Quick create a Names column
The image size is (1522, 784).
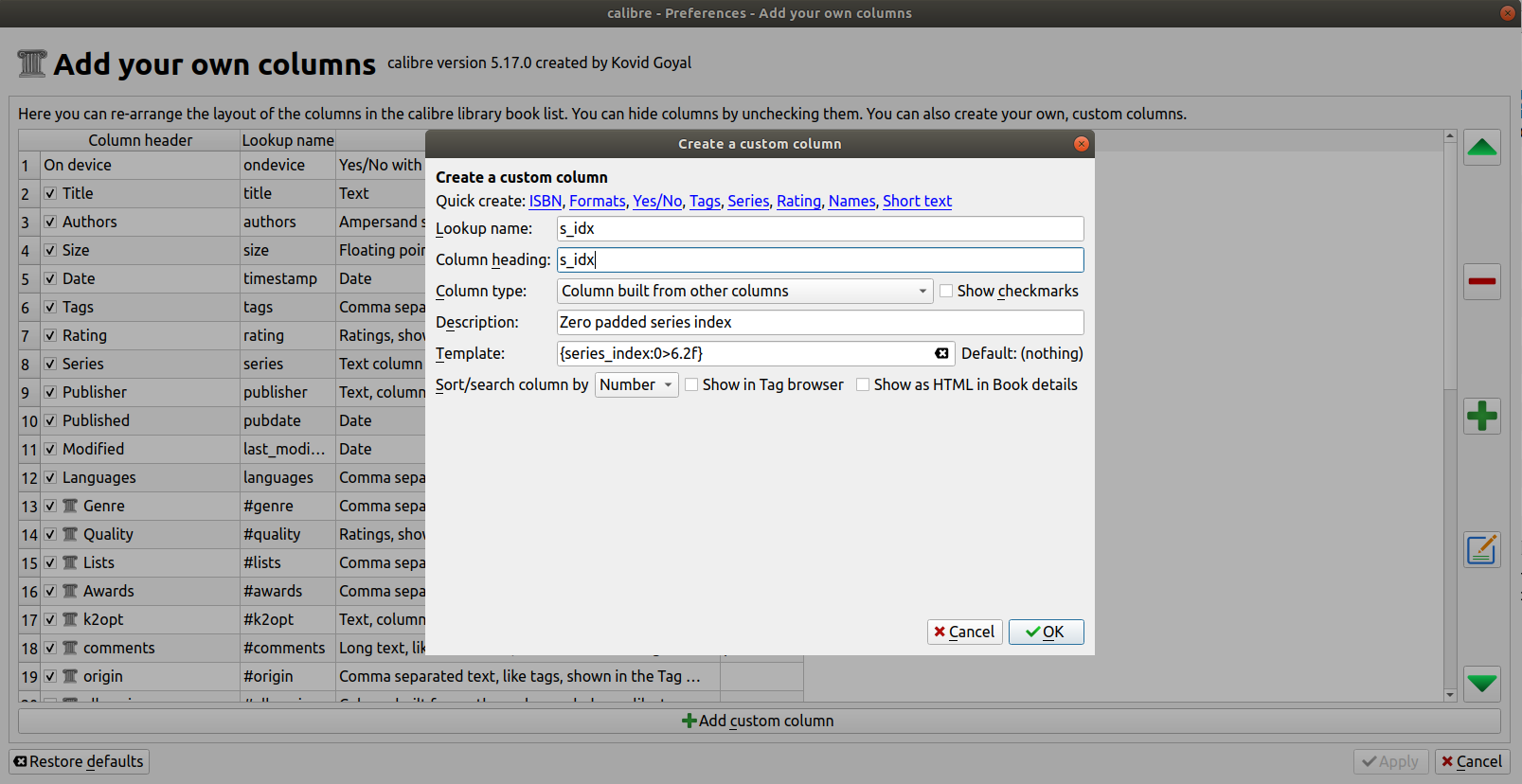tap(851, 201)
